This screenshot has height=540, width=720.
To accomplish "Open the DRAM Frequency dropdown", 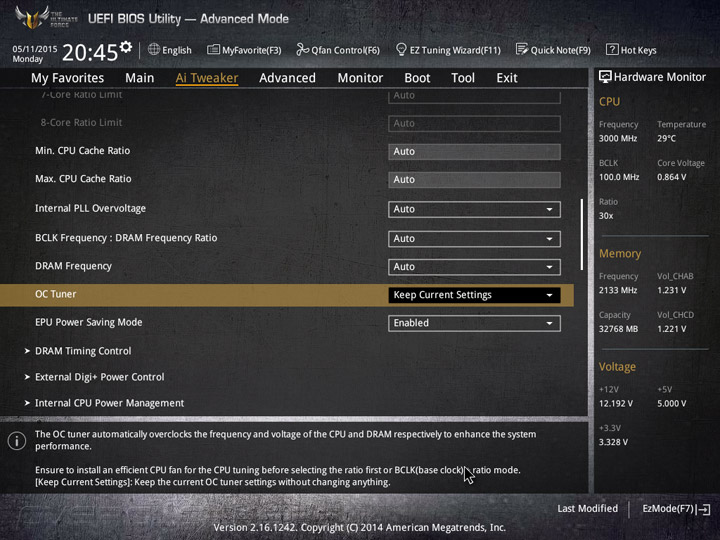I will (474, 267).
